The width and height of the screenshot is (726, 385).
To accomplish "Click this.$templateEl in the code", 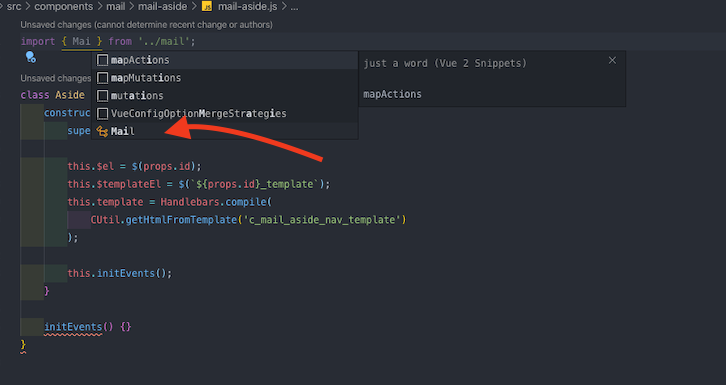I will (114, 184).
